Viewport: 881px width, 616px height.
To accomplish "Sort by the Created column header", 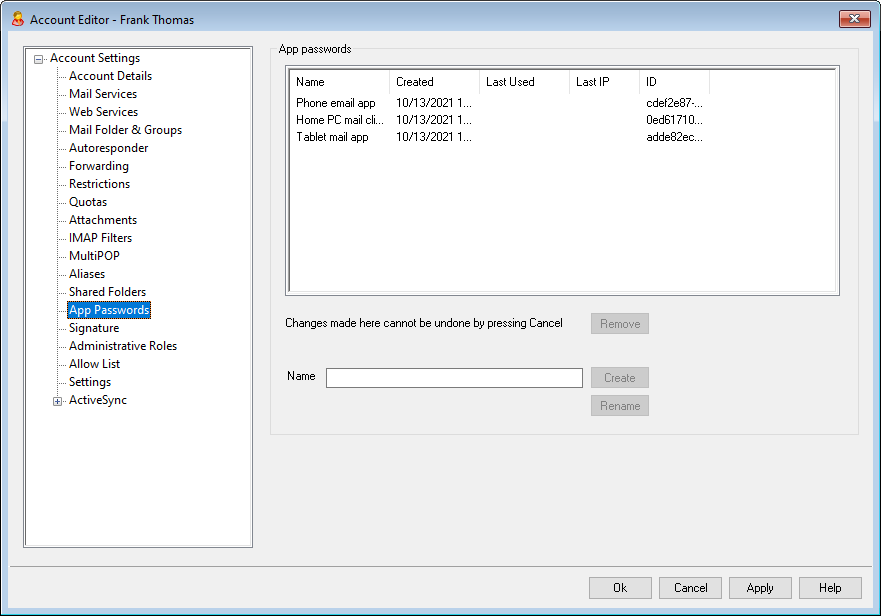I will pyautogui.click(x=434, y=82).
